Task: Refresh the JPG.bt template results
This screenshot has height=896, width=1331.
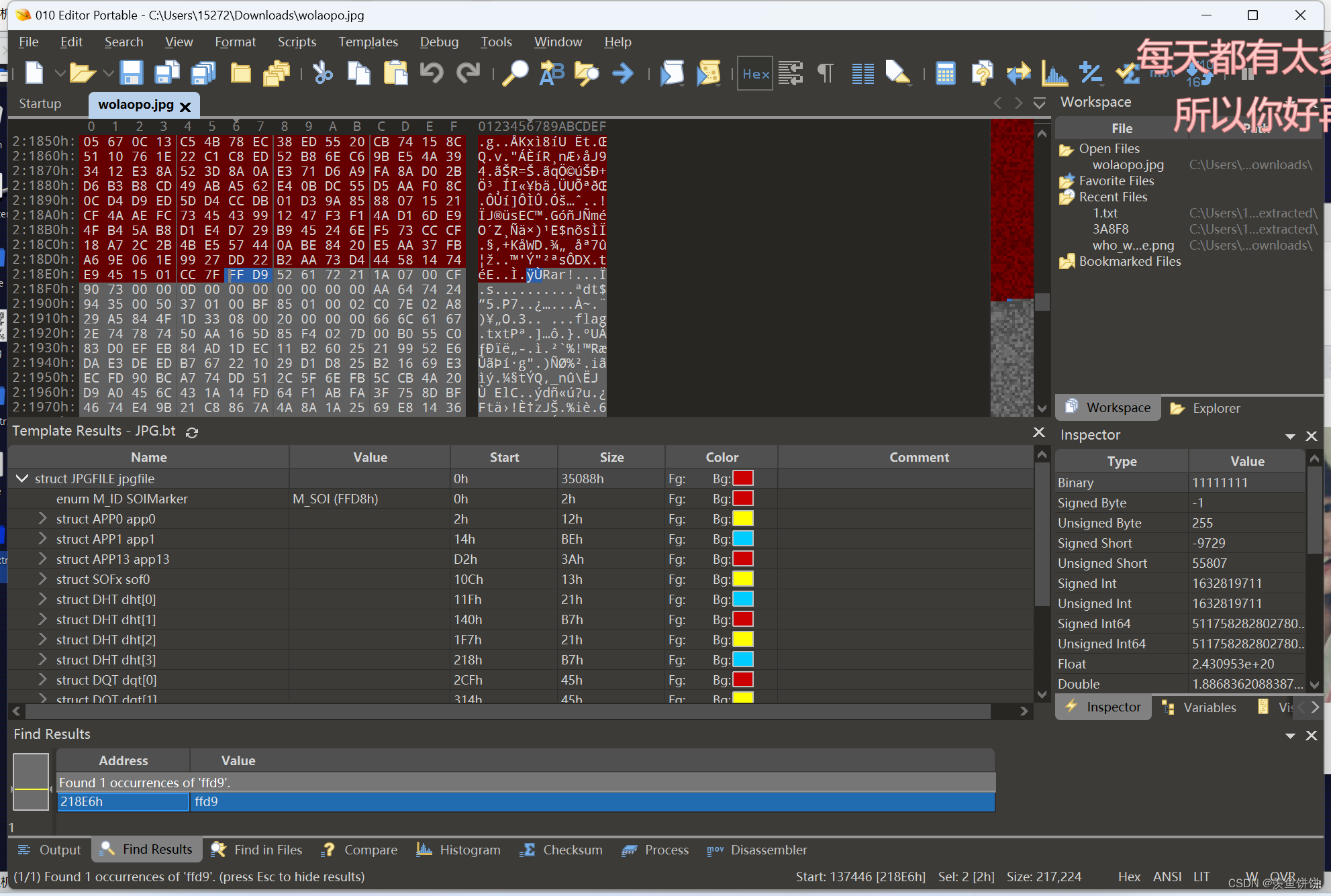Action: pos(192,432)
